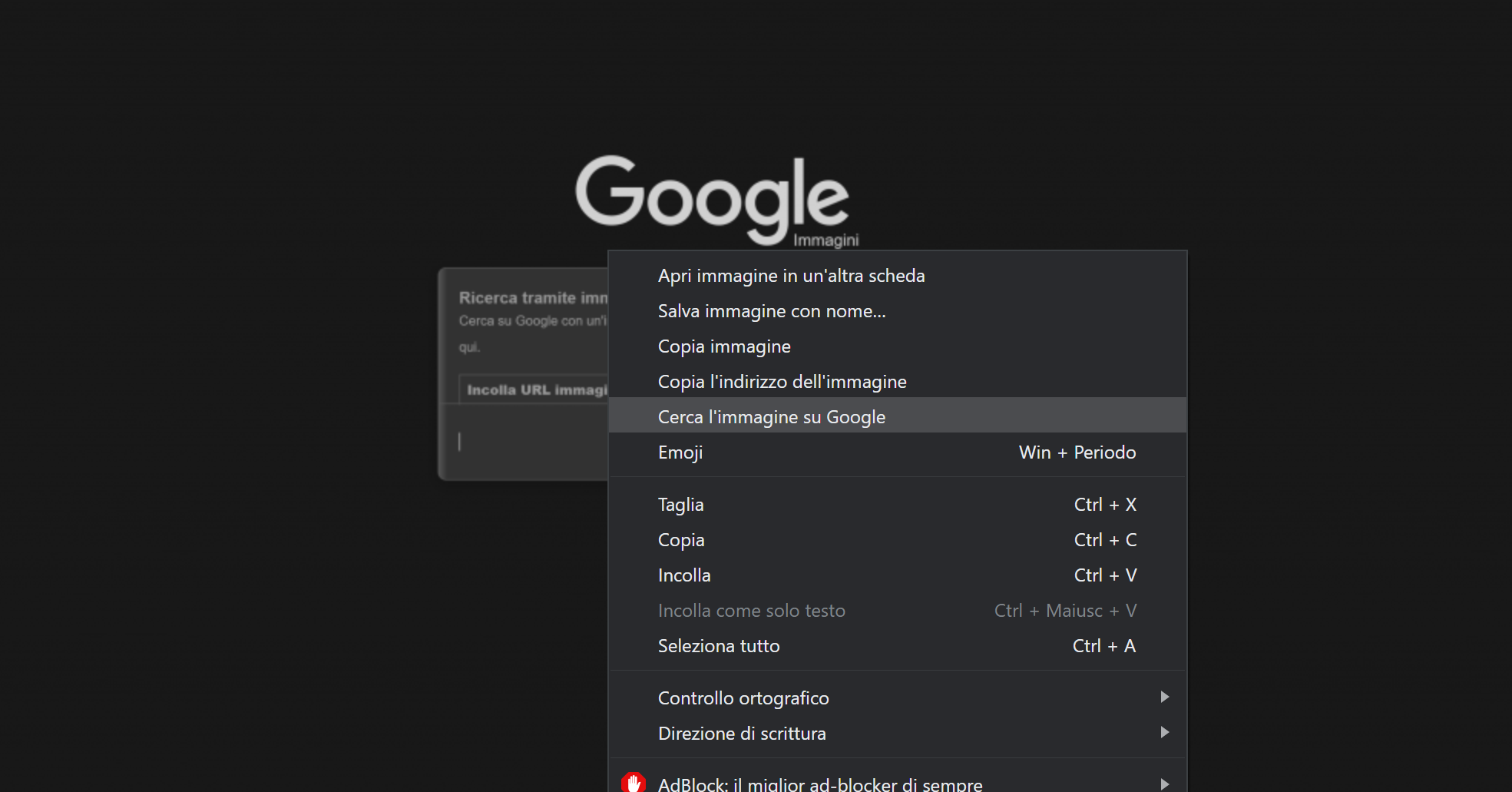
Task: Click 'Copia' to copy text
Action: point(680,540)
